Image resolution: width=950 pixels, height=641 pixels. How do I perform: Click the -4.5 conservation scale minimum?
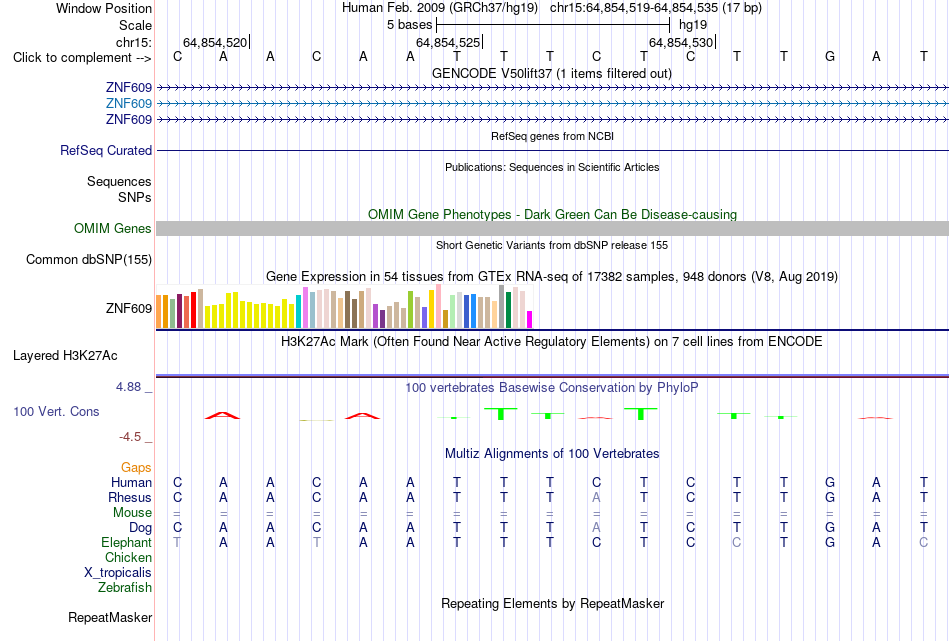click(x=130, y=437)
